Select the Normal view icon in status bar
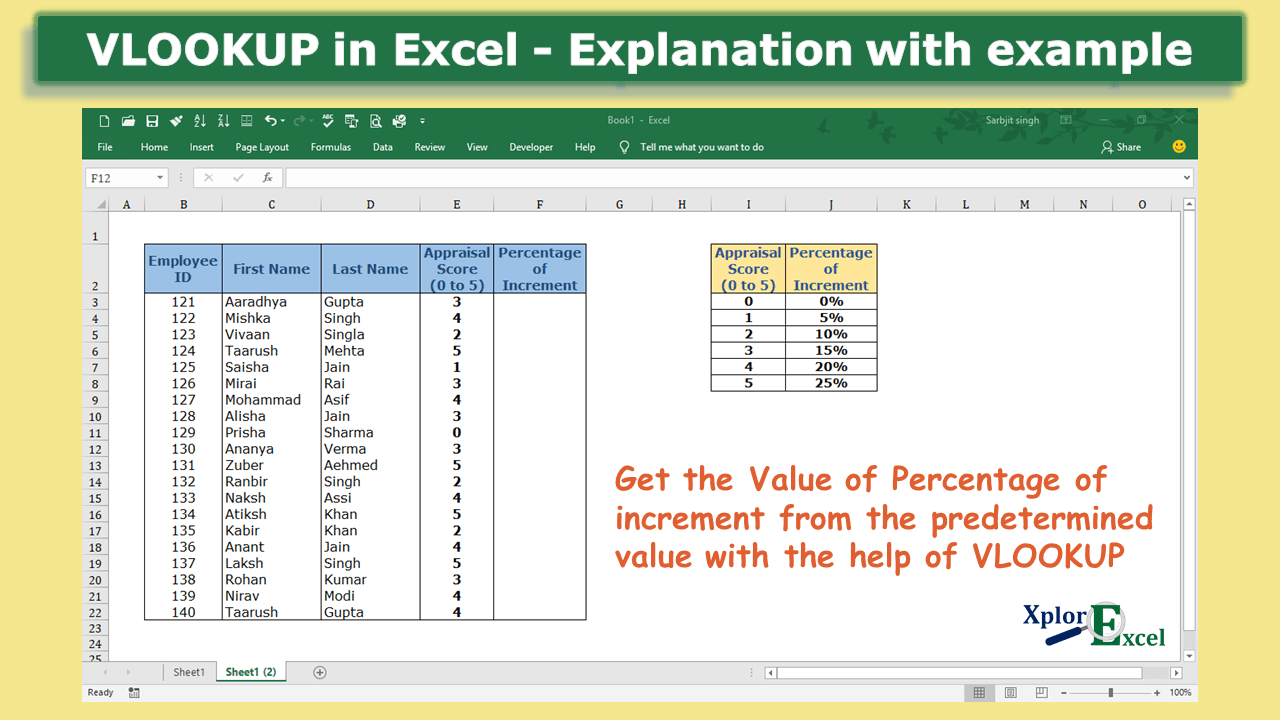The width and height of the screenshot is (1280, 720). click(980, 692)
